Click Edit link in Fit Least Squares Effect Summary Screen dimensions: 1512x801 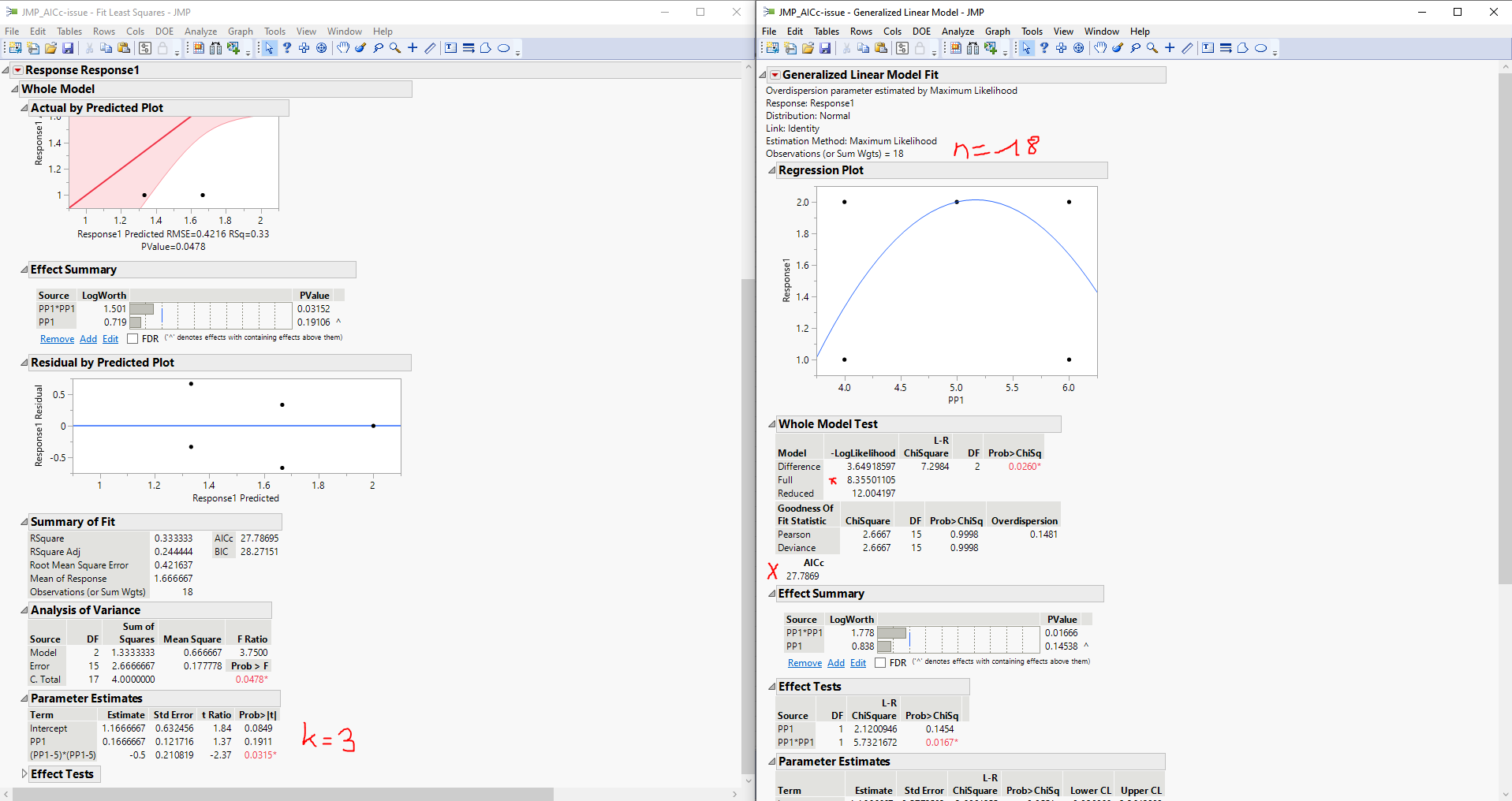coord(110,339)
